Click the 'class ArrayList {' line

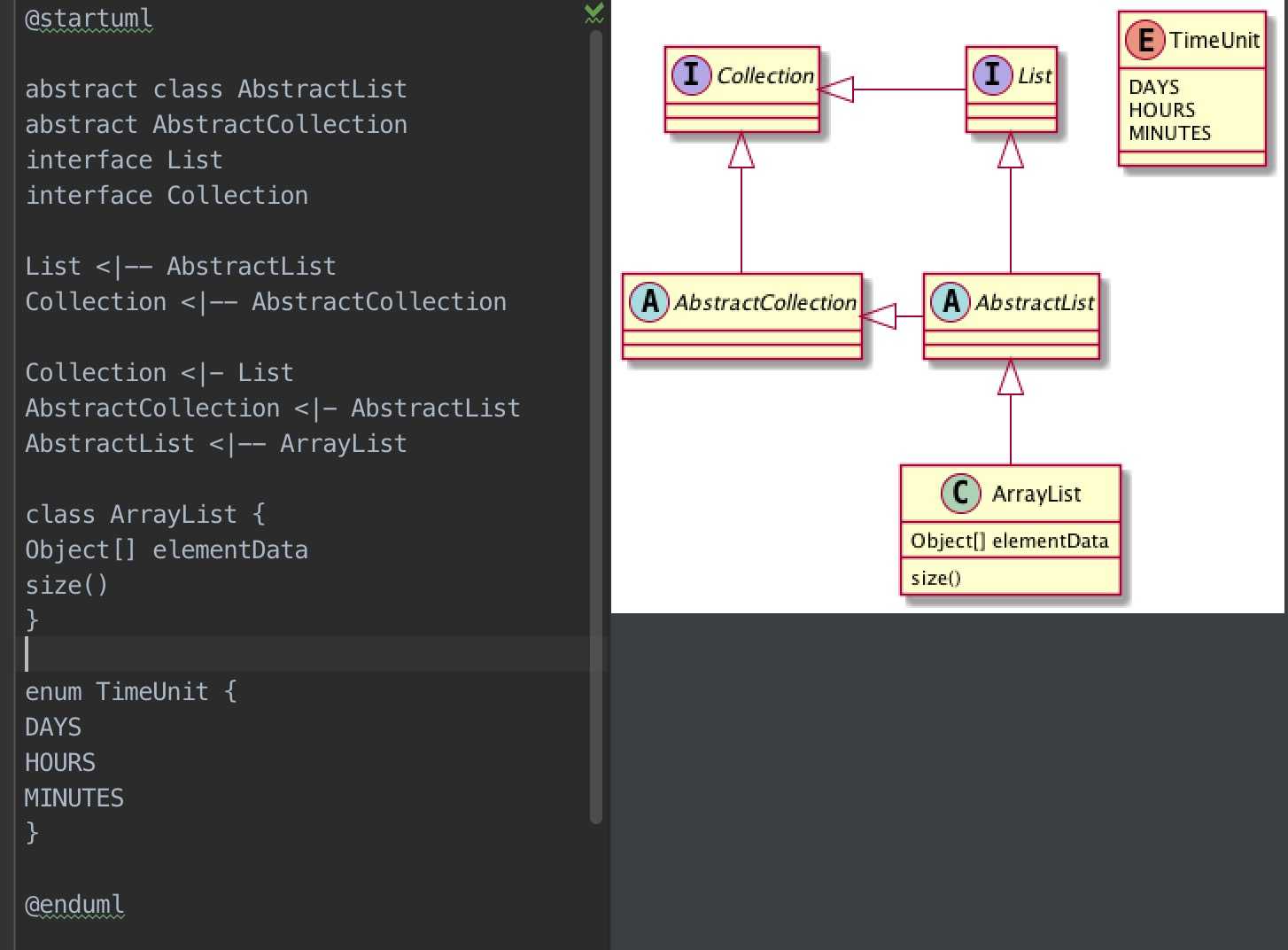tap(145, 514)
